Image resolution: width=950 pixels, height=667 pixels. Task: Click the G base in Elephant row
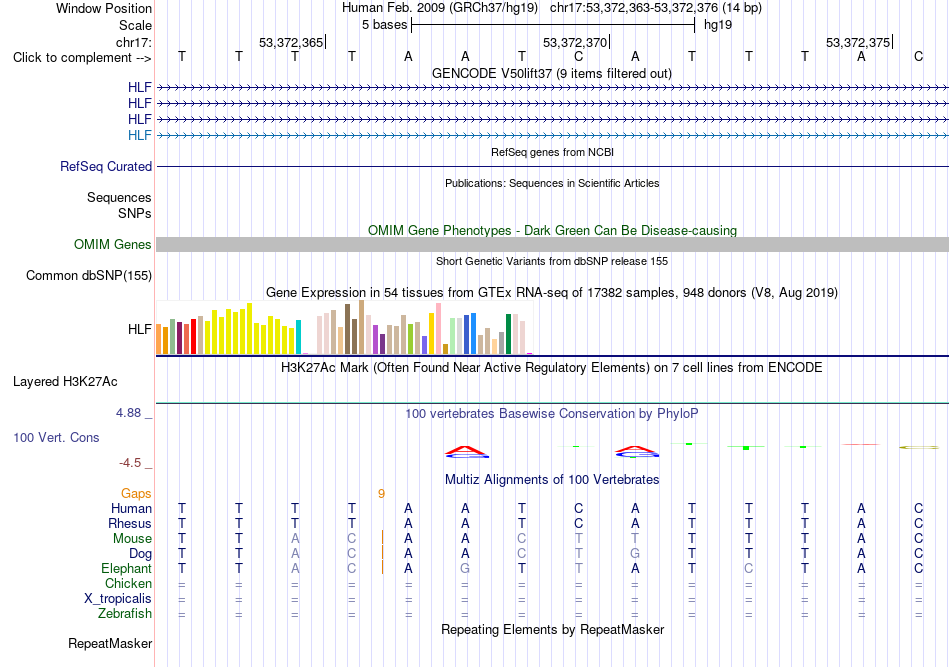(x=465, y=568)
